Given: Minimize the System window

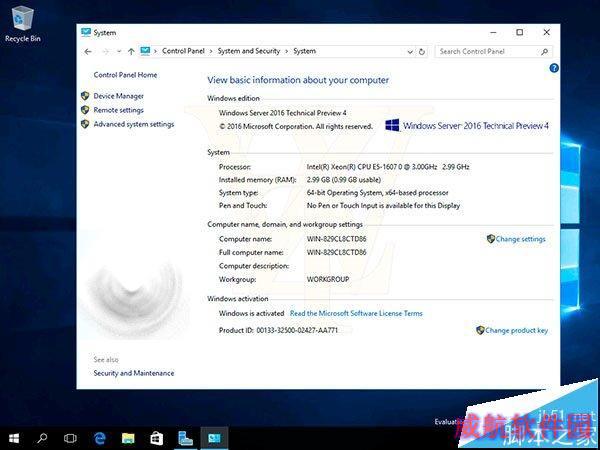Looking at the screenshot, I should [x=494, y=33].
